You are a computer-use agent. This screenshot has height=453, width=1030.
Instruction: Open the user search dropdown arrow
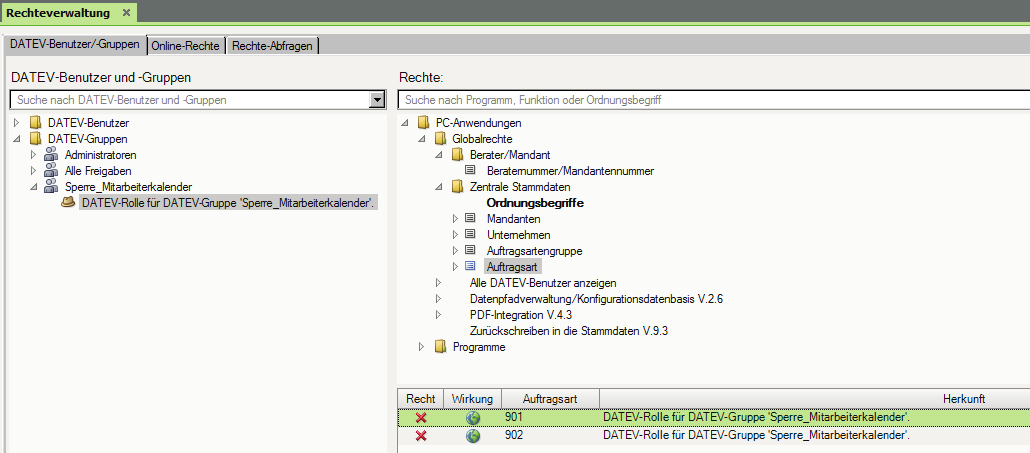[377, 100]
